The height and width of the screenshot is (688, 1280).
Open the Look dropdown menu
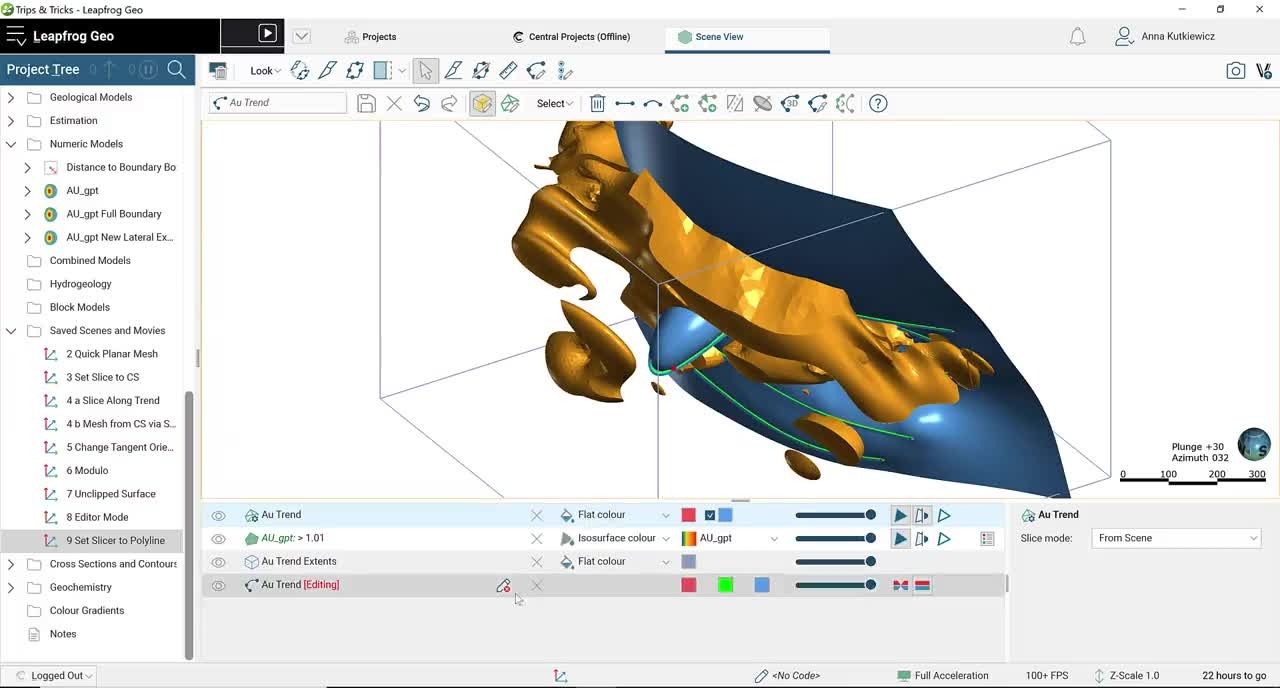point(265,71)
